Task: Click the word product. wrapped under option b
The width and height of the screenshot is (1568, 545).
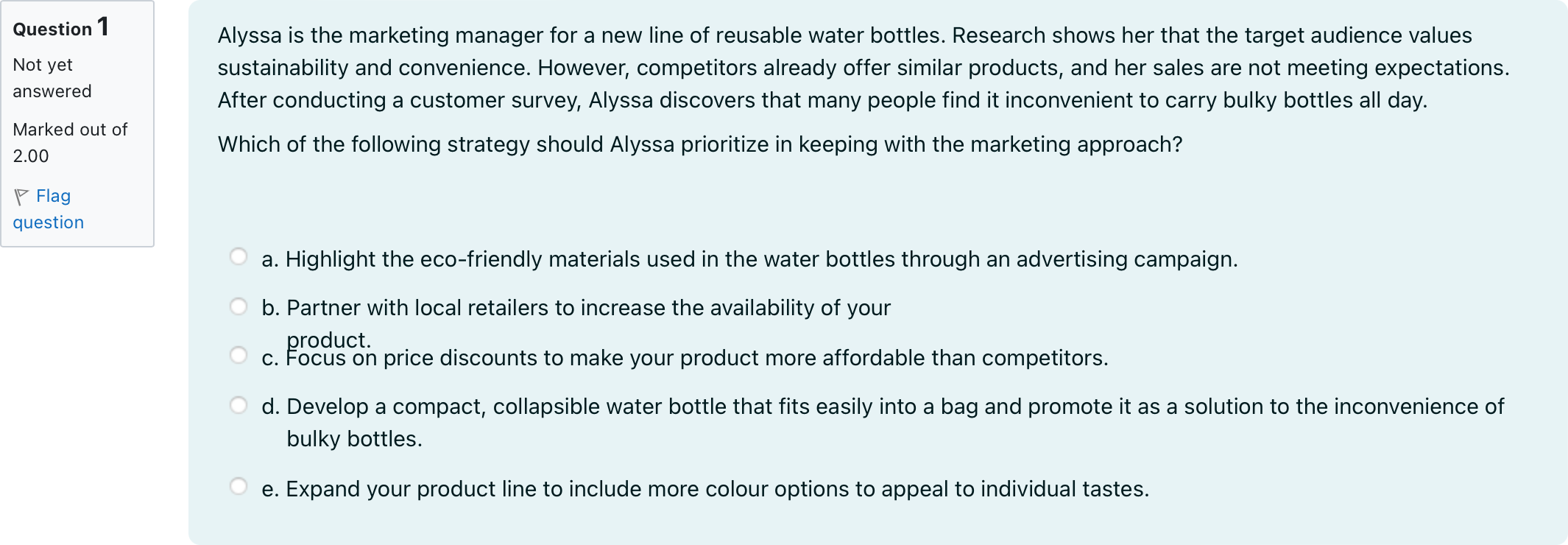Action: [328, 340]
